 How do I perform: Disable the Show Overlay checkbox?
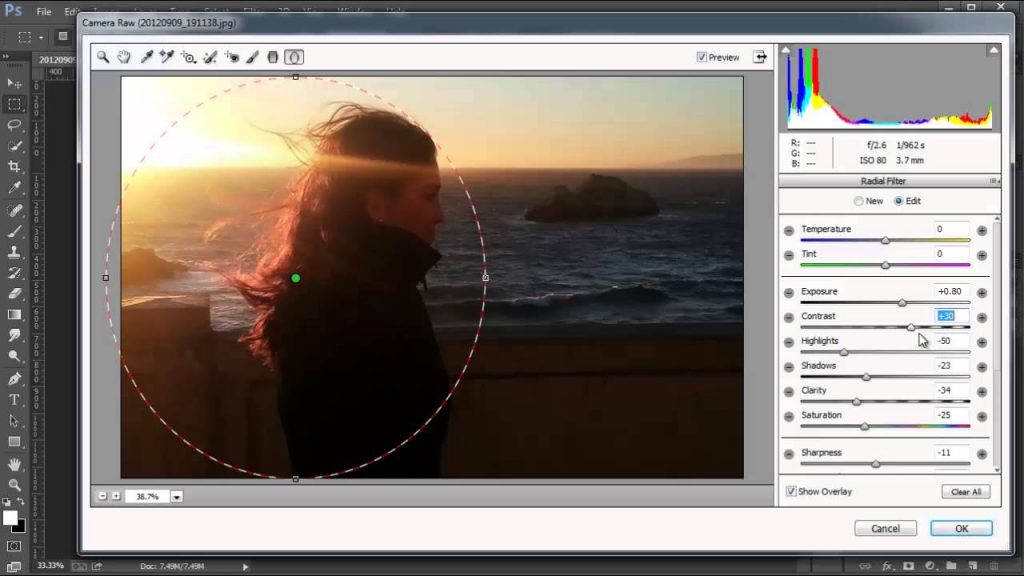coord(791,492)
